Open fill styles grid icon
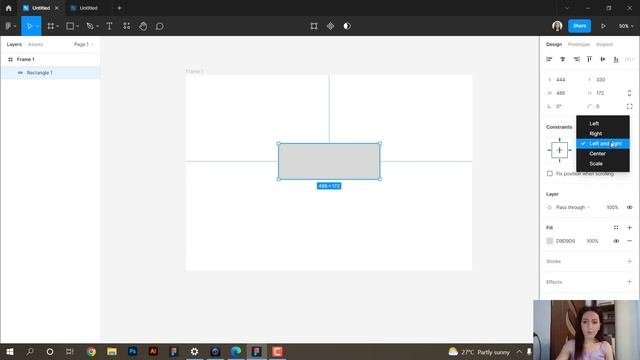640x360 pixels. point(616,227)
